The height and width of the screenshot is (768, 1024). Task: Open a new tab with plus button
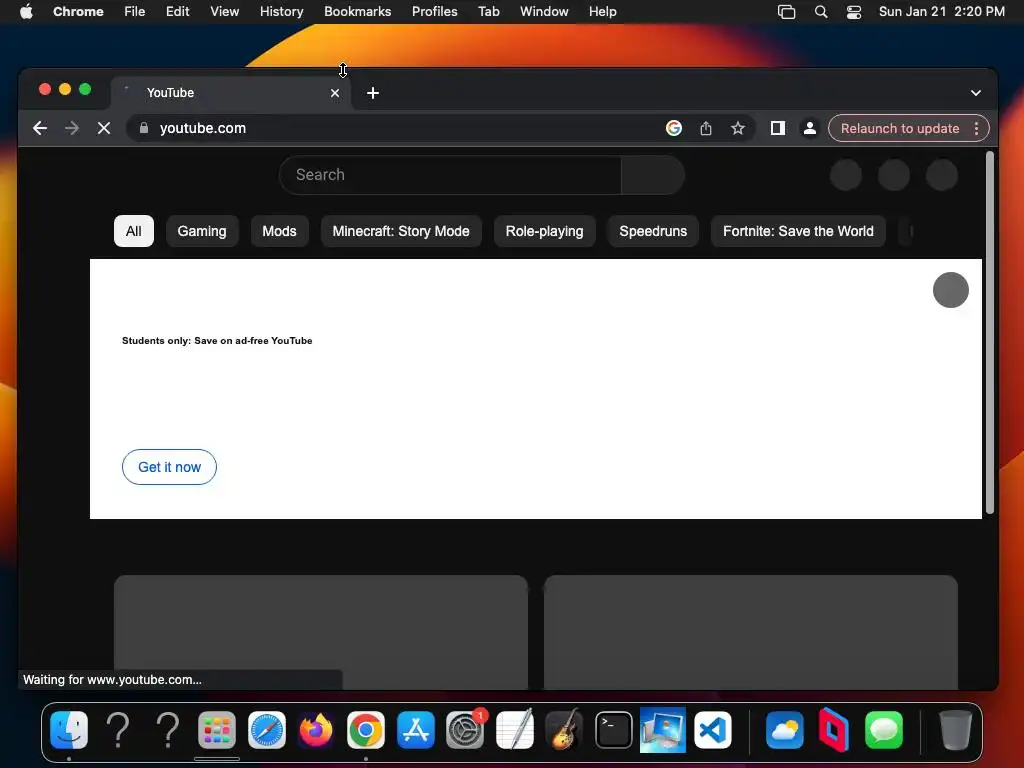(373, 93)
